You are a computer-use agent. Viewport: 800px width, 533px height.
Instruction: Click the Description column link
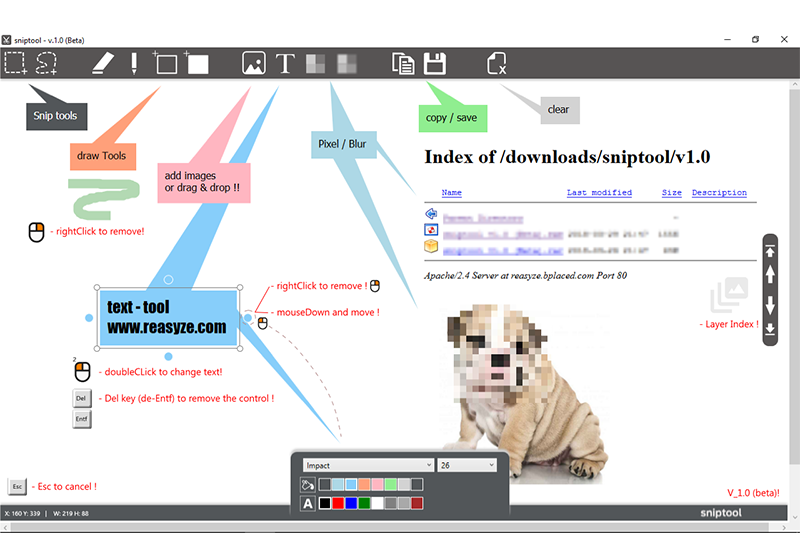(719, 192)
